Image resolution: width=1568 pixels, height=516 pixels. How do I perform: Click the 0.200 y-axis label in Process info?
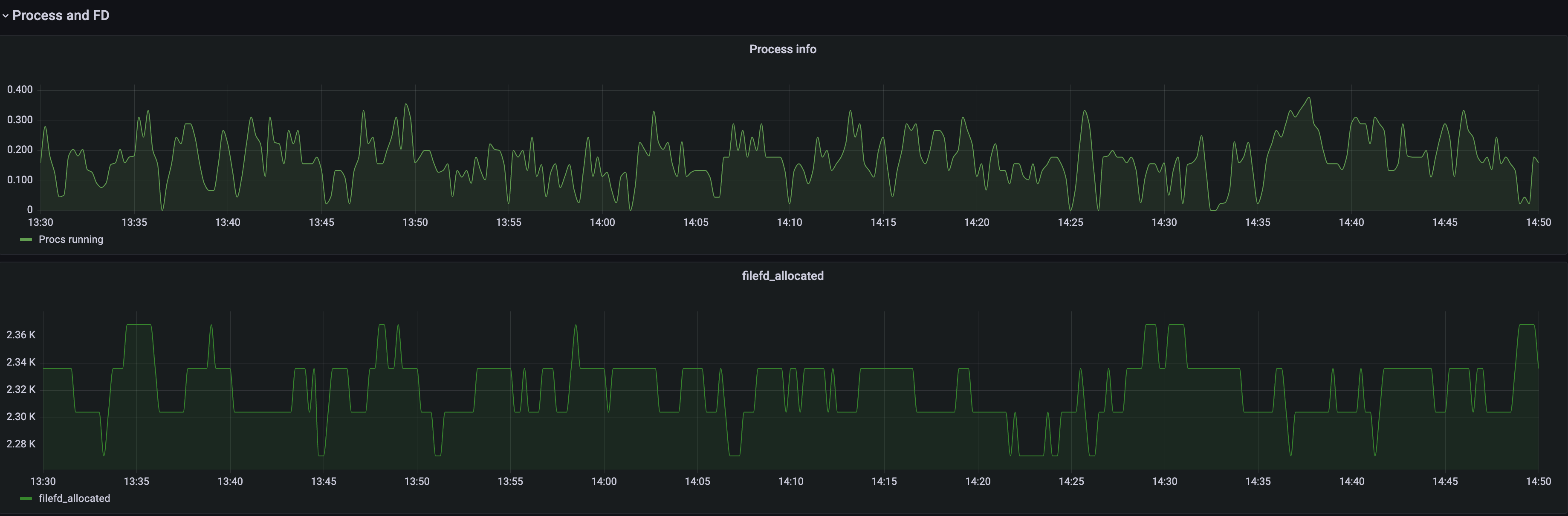(x=20, y=150)
